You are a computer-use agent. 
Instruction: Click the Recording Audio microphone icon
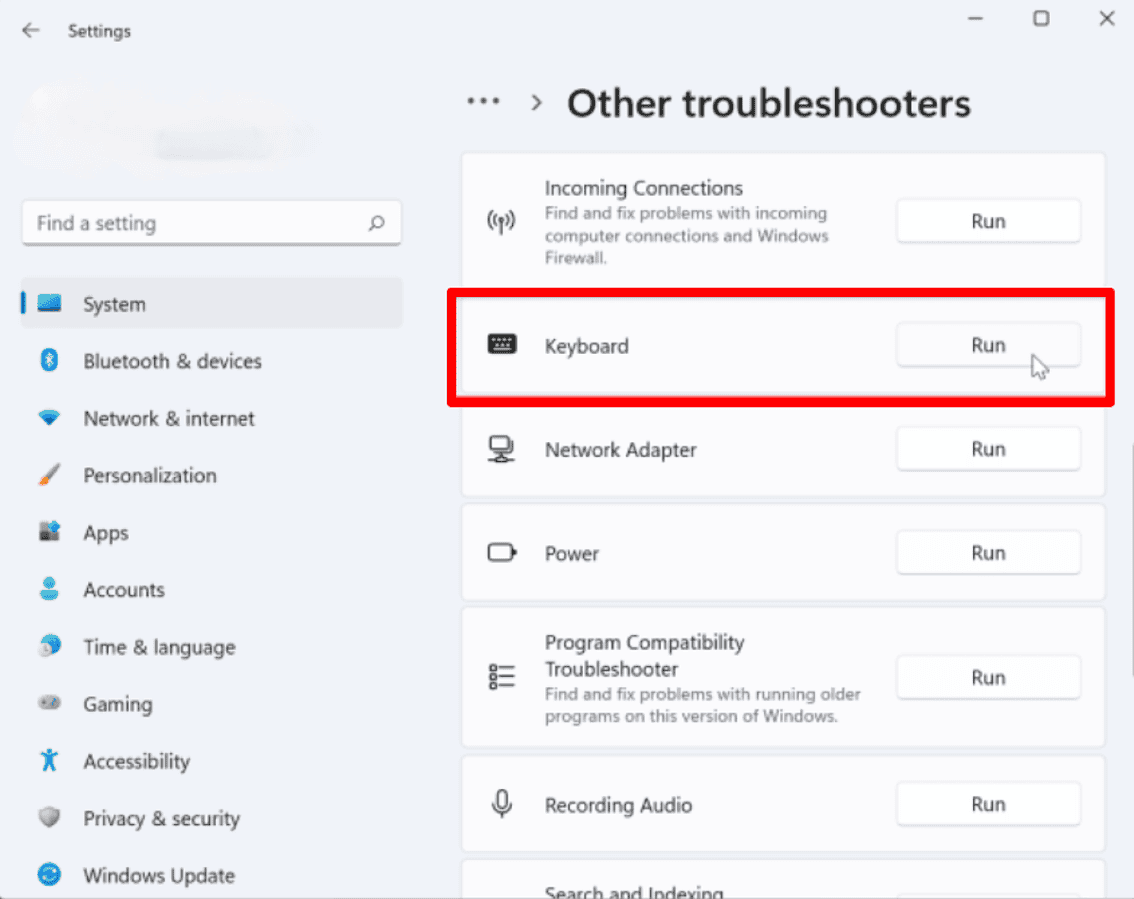click(x=501, y=804)
